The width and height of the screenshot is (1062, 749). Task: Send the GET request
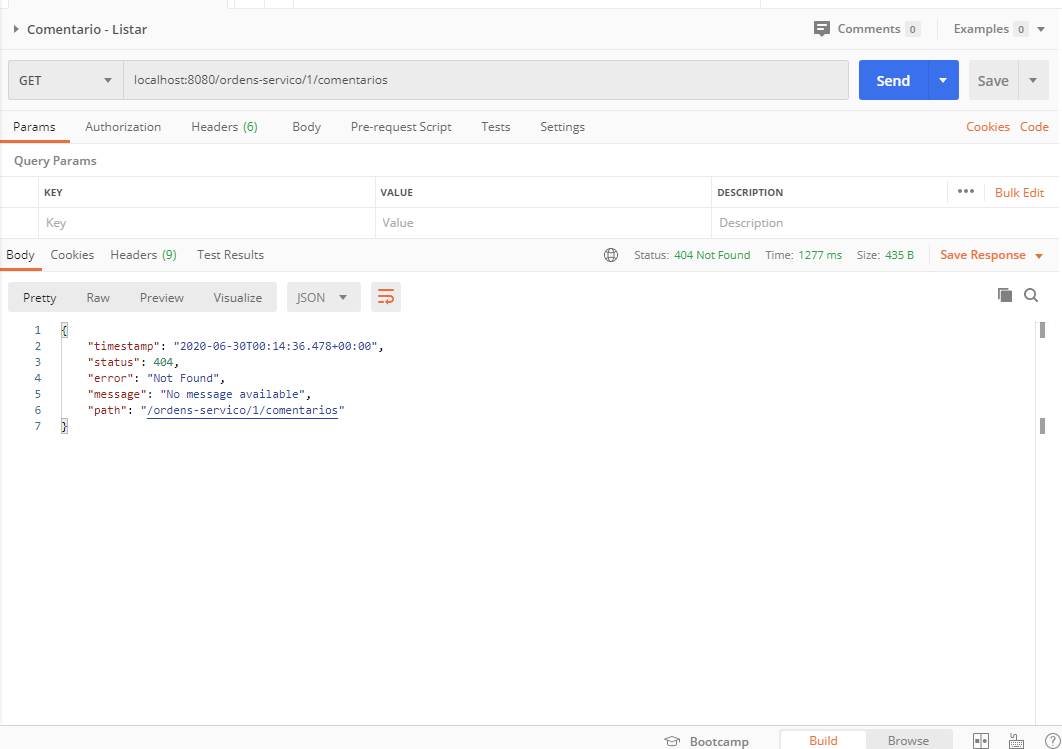[893, 80]
